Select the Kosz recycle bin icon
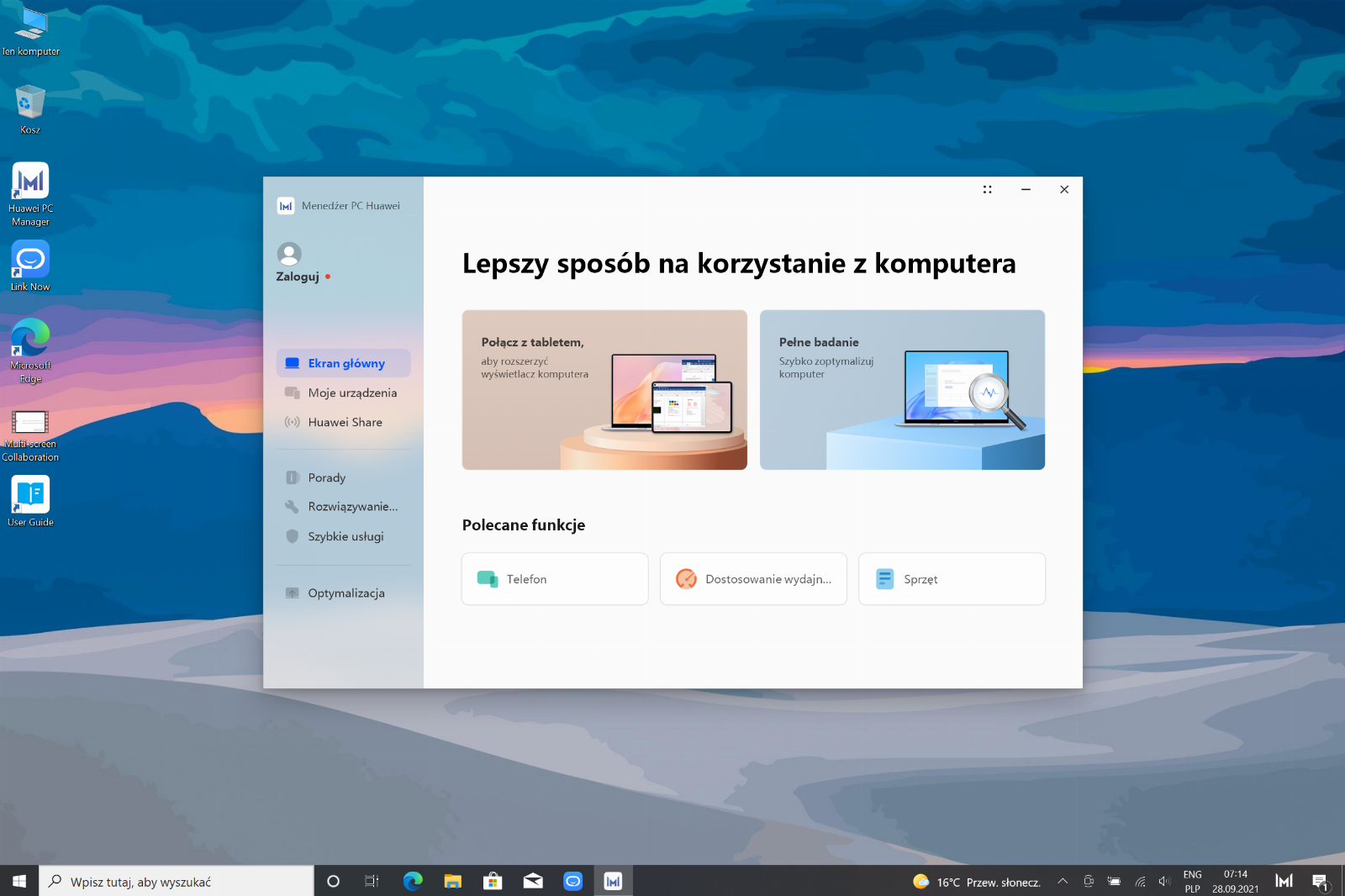Screen dimensions: 1345x896 (x=30, y=109)
